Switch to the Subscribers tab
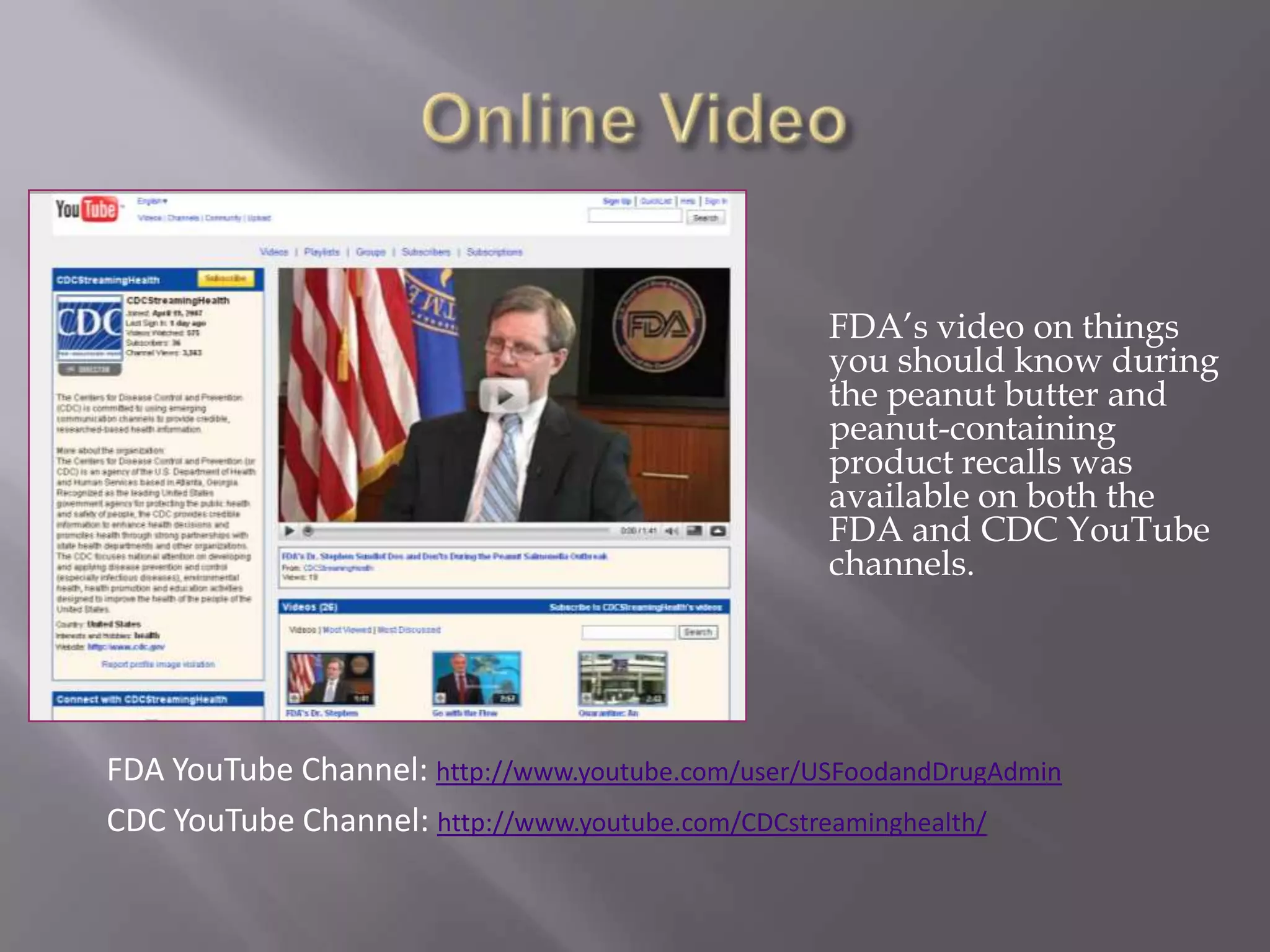The height and width of the screenshot is (952, 1270). coord(426,252)
